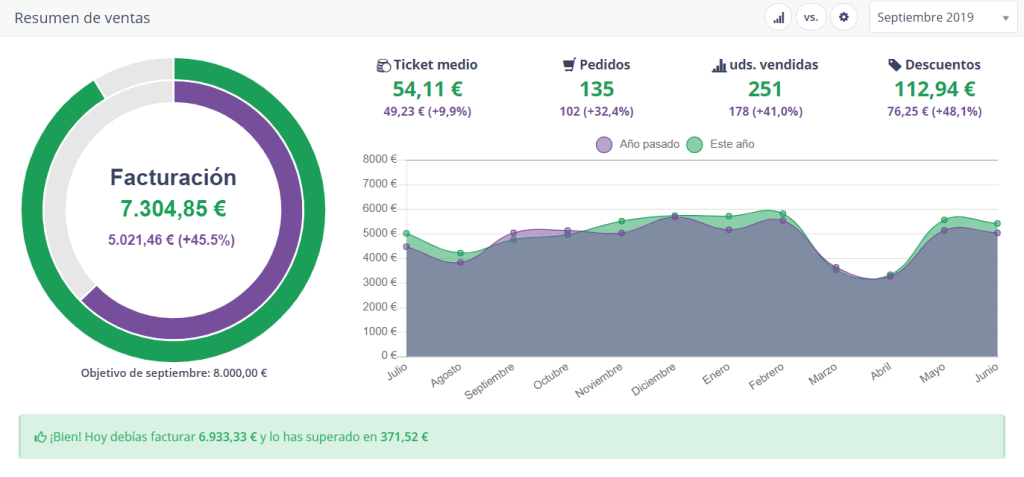Click the outer green ring of the donut chart
The image size is (1024, 477).
[x=313, y=209]
